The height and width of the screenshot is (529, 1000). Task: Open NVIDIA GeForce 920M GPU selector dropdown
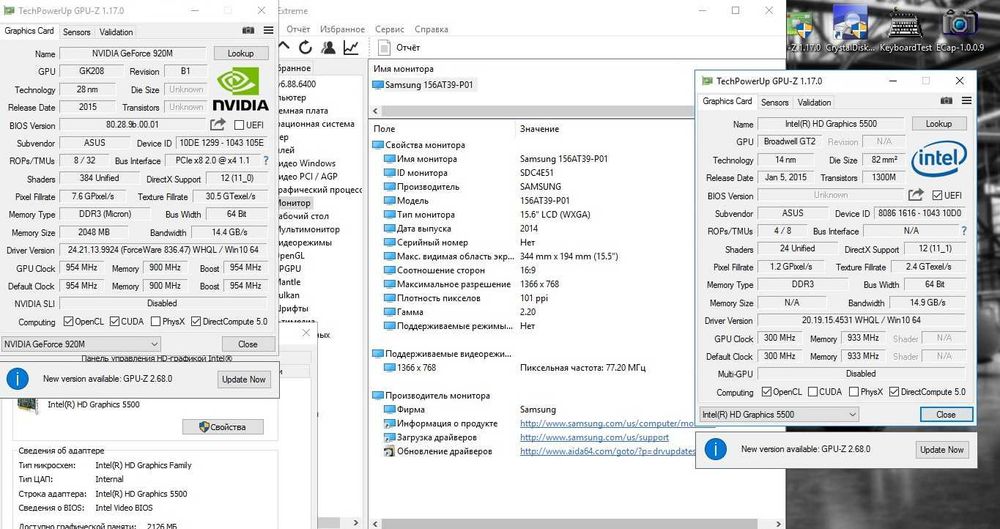80,344
